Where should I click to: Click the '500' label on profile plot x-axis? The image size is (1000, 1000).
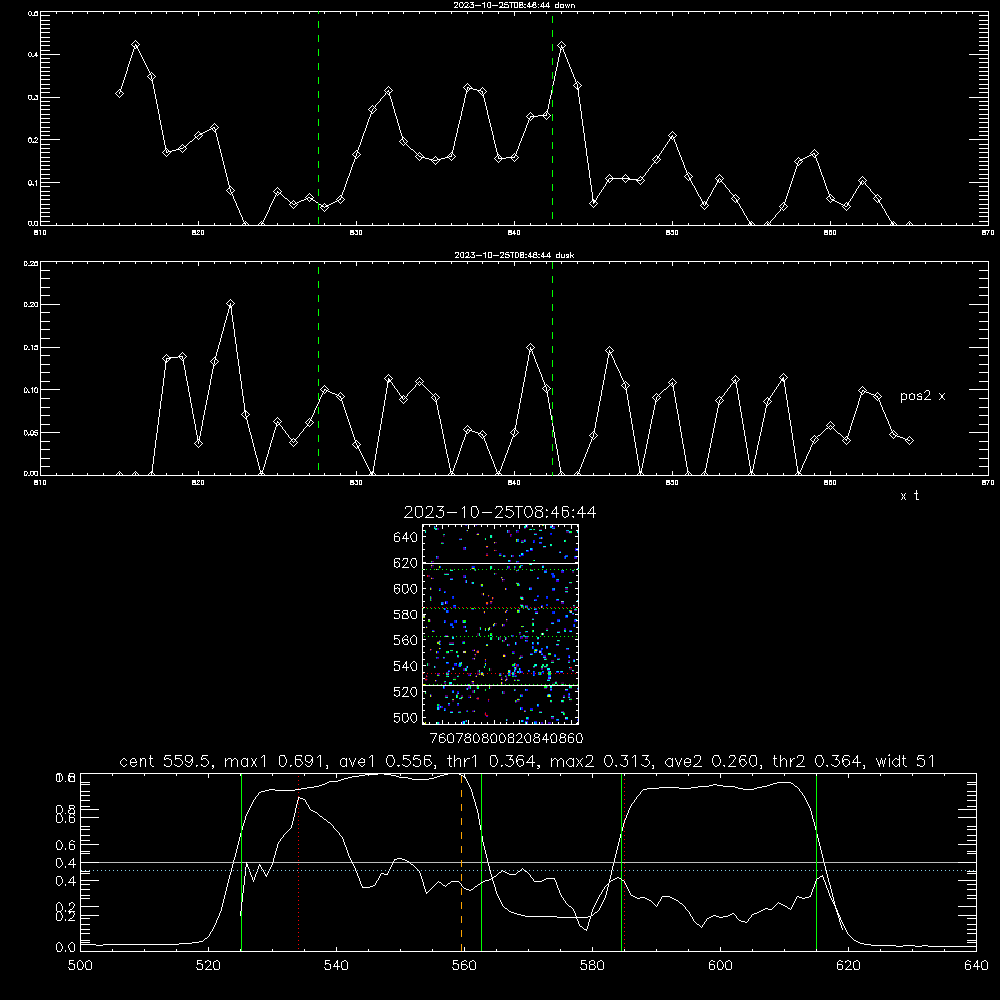pos(80,966)
